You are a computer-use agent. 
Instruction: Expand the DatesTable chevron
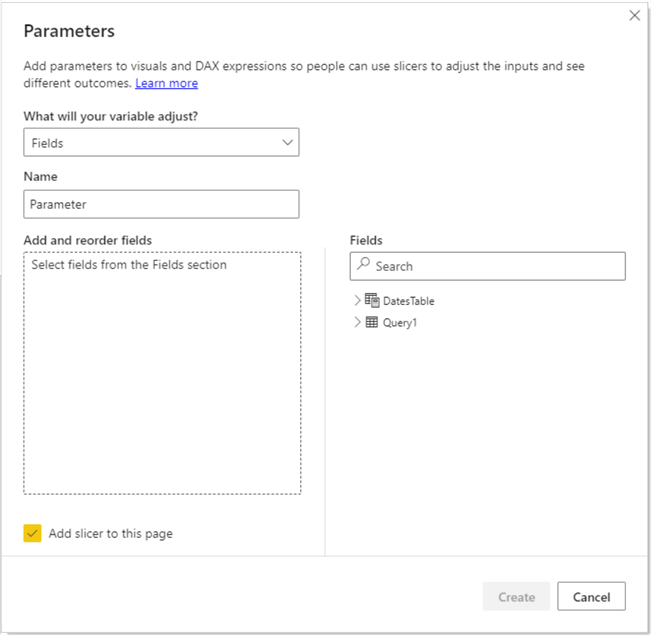(358, 300)
